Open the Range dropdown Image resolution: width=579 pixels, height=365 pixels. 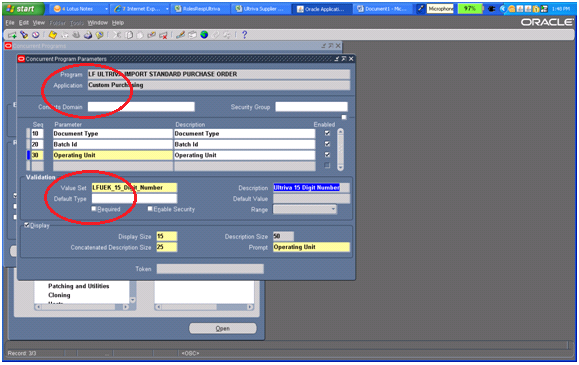[333, 209]
